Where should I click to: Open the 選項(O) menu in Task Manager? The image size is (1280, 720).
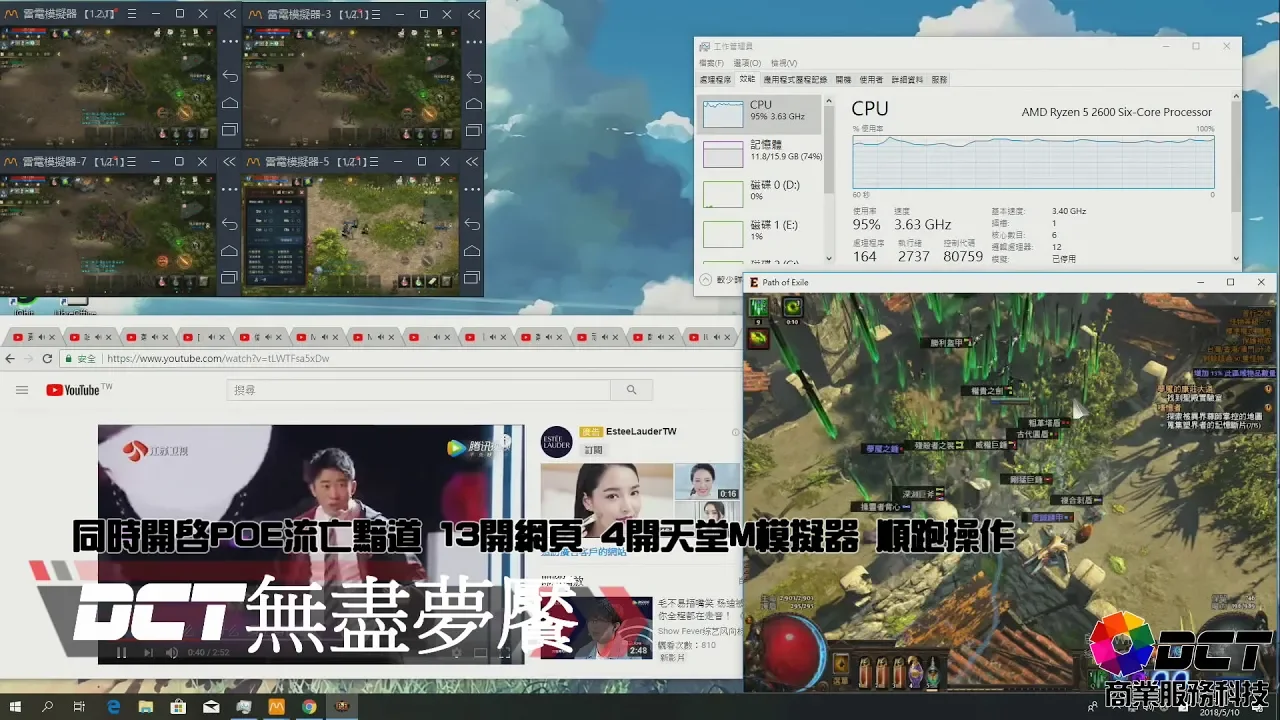745,63
